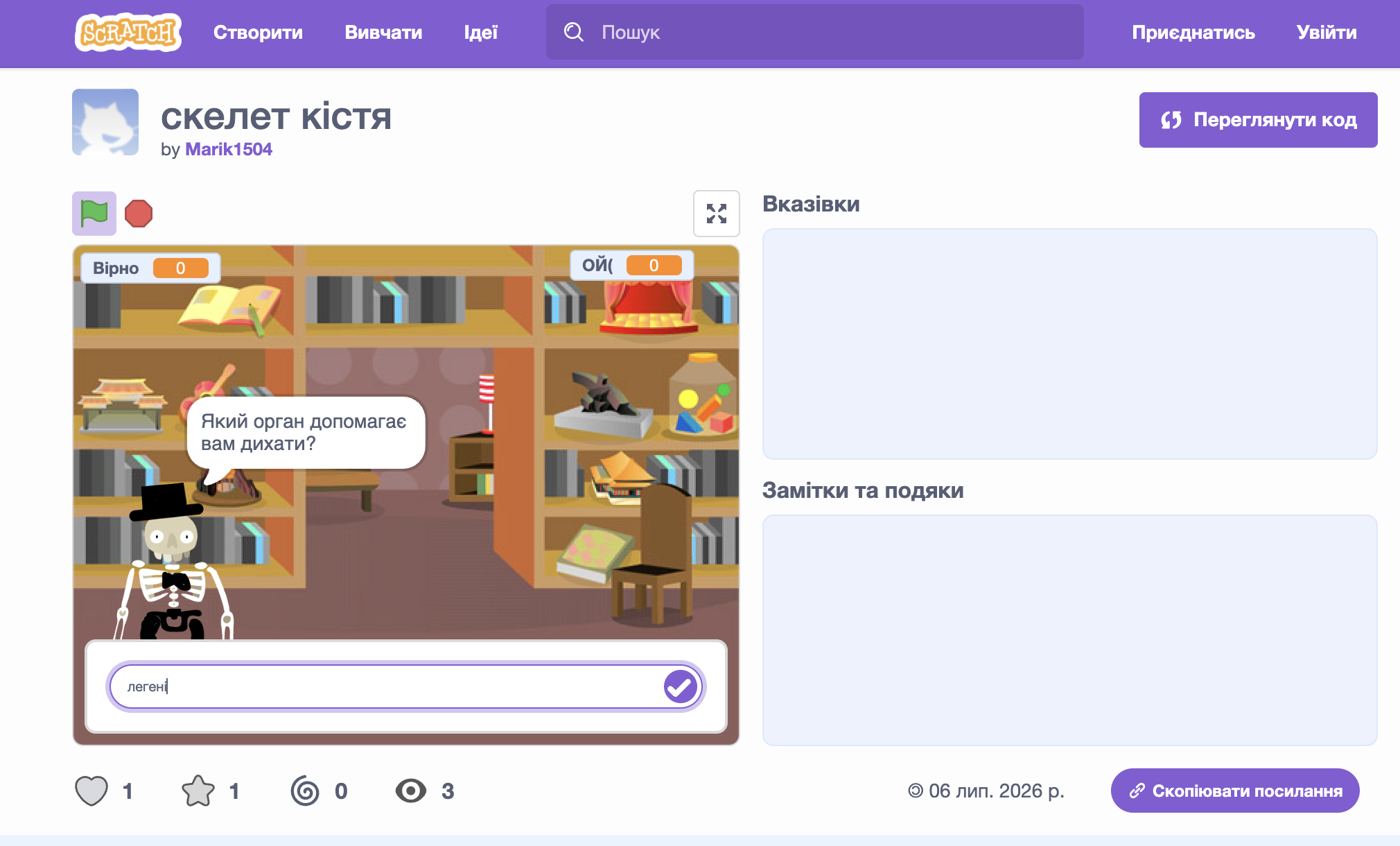
Task: Click the date 06 лип. 2026 р.
Action: 996,791
